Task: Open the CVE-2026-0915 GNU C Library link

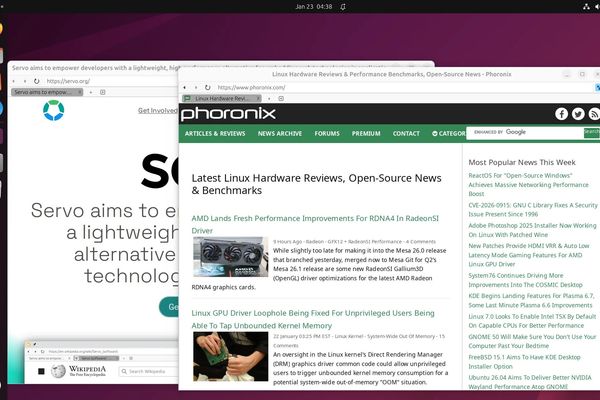Action: coord(533,210)
